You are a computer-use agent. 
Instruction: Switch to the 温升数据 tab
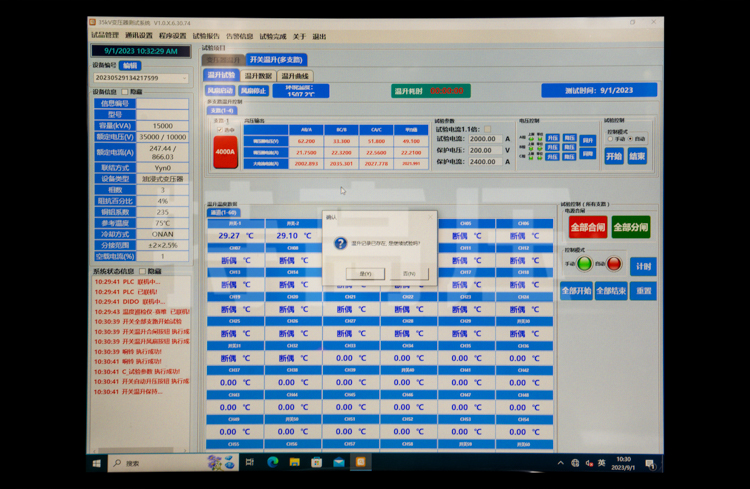[259, 76]
